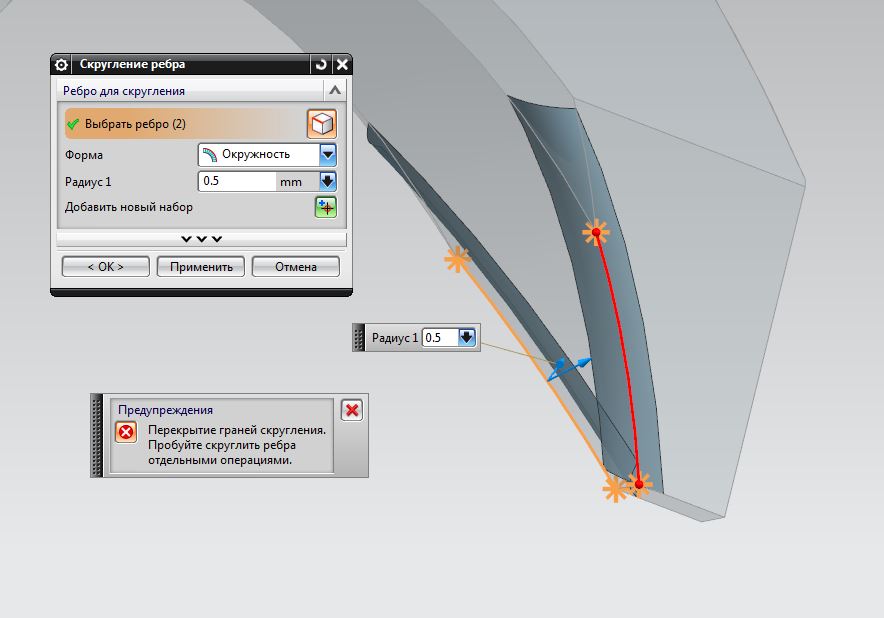Grab the floating Радиус 1 box handle
This screenshot has width=884, height=618.
tap(359, 337)
